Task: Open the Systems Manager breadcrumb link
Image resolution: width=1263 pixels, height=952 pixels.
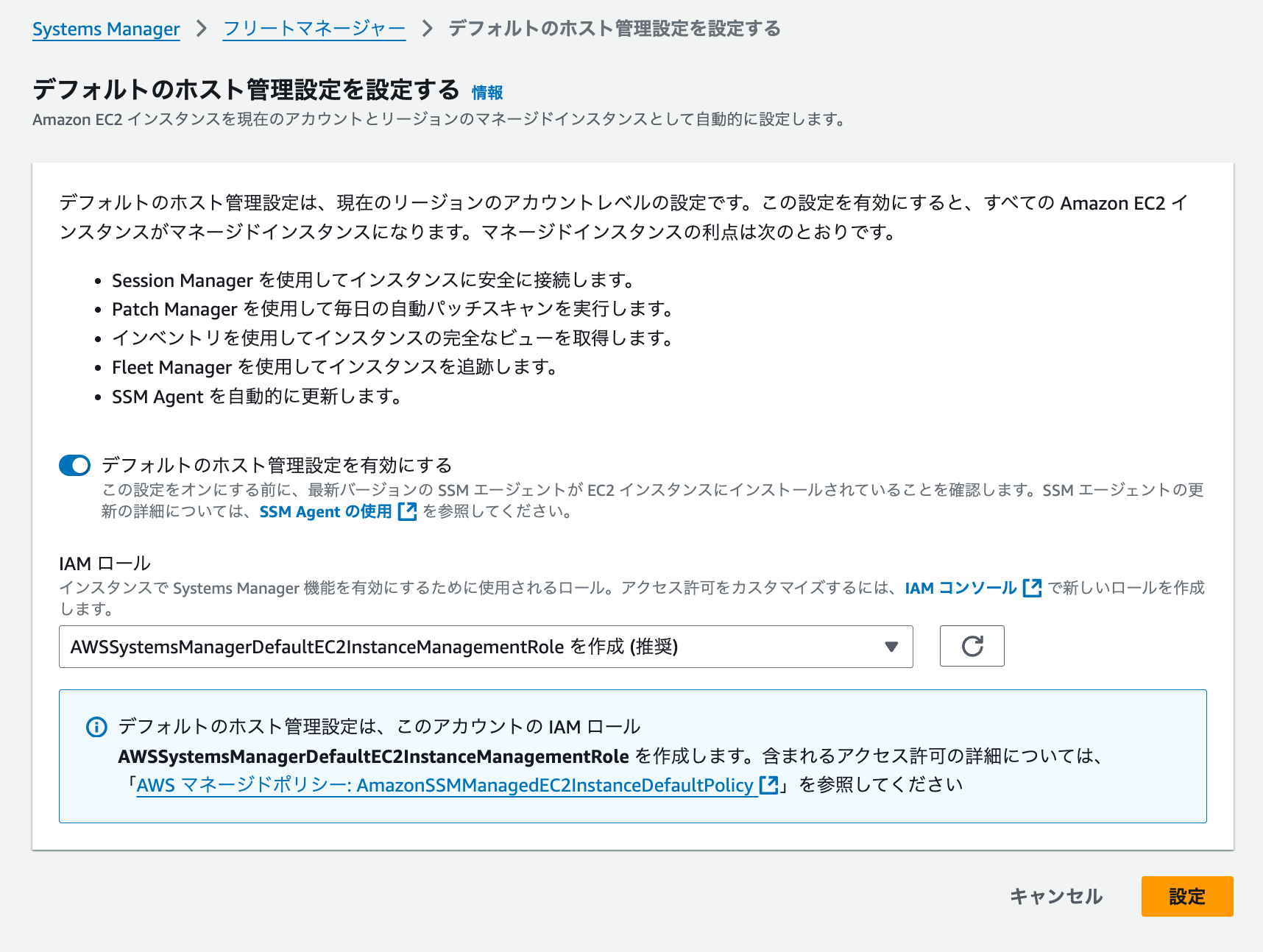Action: tap(106, 29)
